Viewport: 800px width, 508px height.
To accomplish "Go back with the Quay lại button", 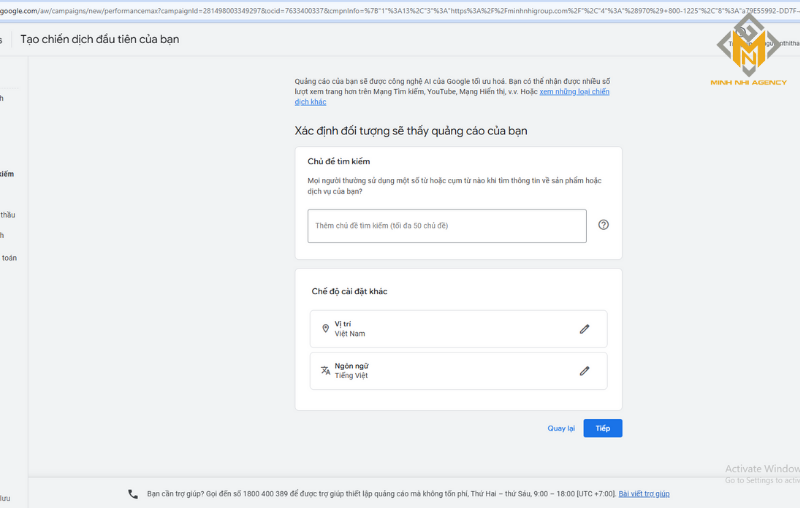I will click(561, 428).
